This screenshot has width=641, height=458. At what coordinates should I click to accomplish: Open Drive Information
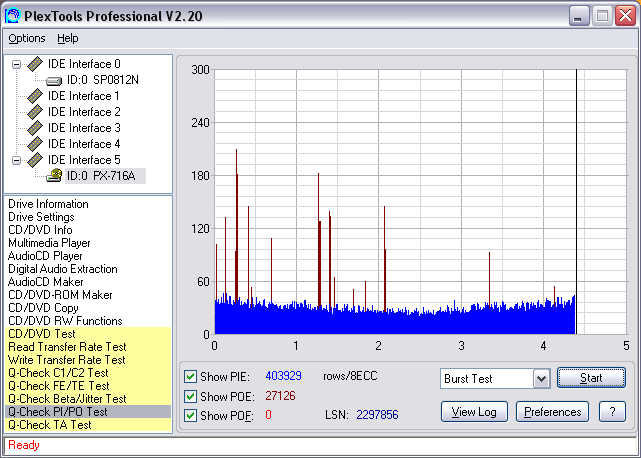(48, 204)
